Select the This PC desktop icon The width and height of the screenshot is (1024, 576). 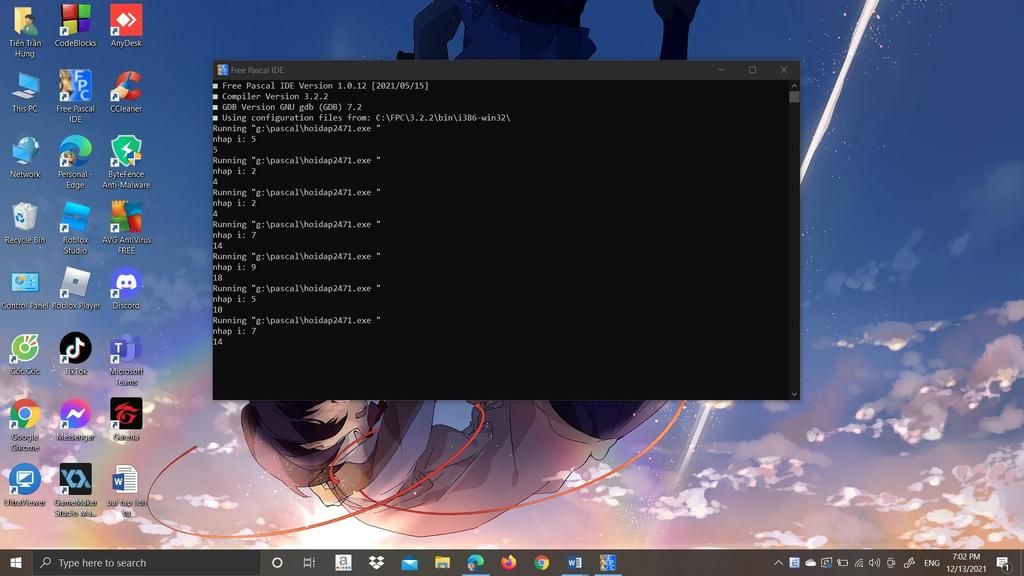(x=25, y=92)
